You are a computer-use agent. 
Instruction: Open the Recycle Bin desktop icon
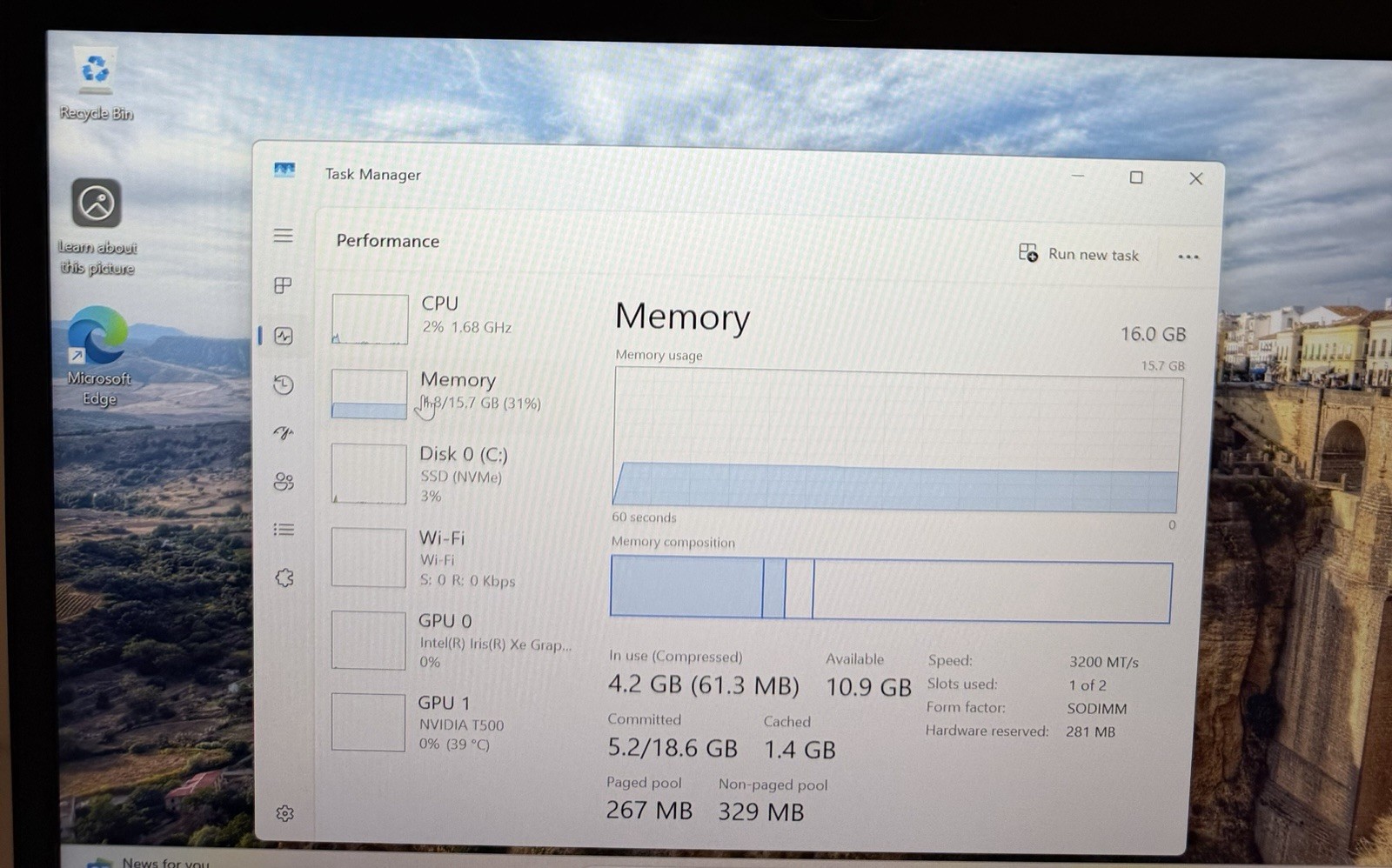(x=96, y=85)
